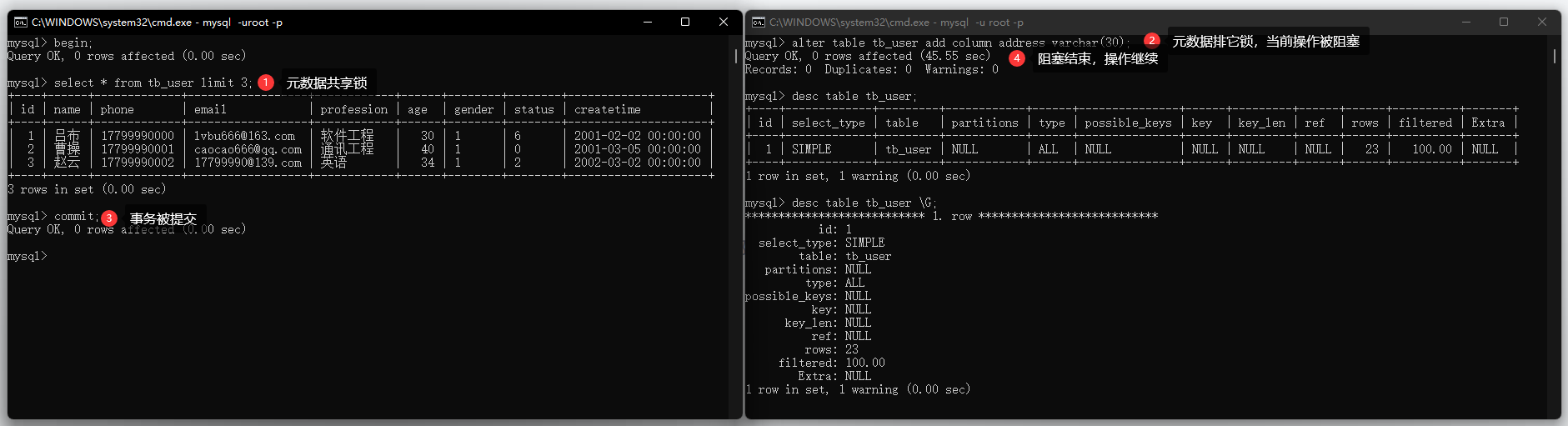Close the left cmd.exe window
The height and width of the screenshot is (426, 1568).
coord(723,23)
